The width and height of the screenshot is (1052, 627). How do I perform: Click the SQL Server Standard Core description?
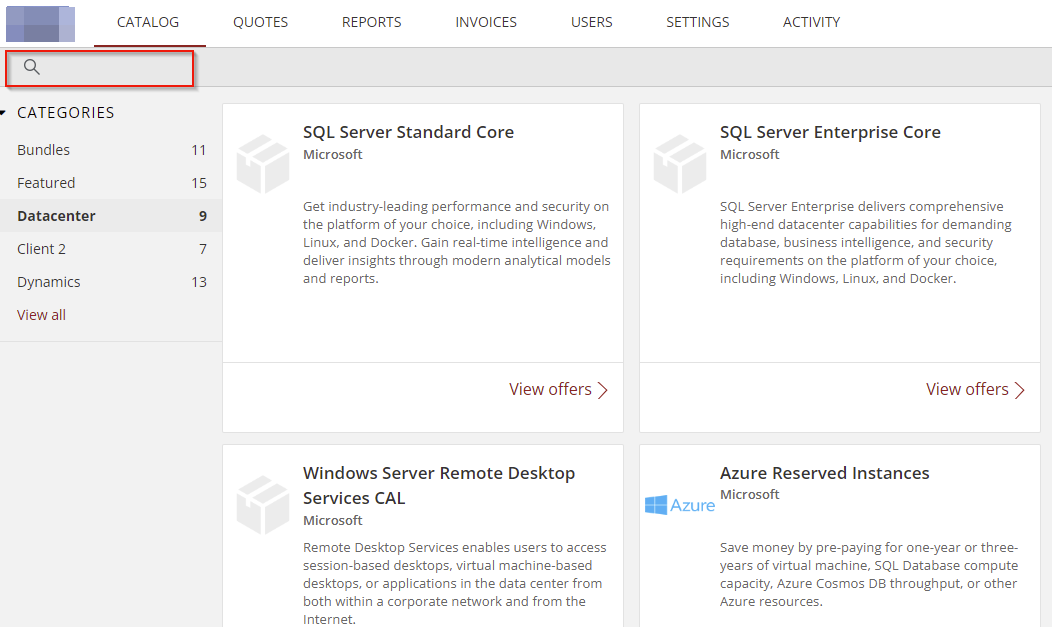point(456,242)
